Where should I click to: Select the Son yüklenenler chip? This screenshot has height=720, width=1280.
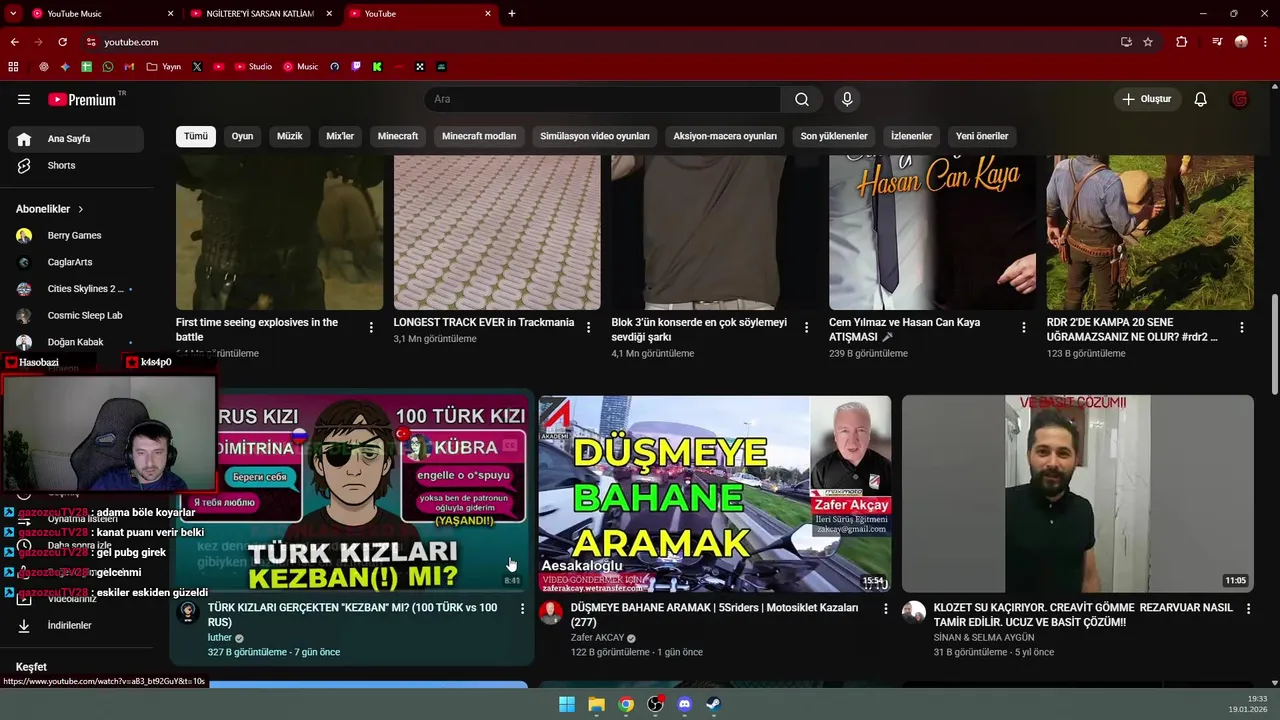coord(834,136)
